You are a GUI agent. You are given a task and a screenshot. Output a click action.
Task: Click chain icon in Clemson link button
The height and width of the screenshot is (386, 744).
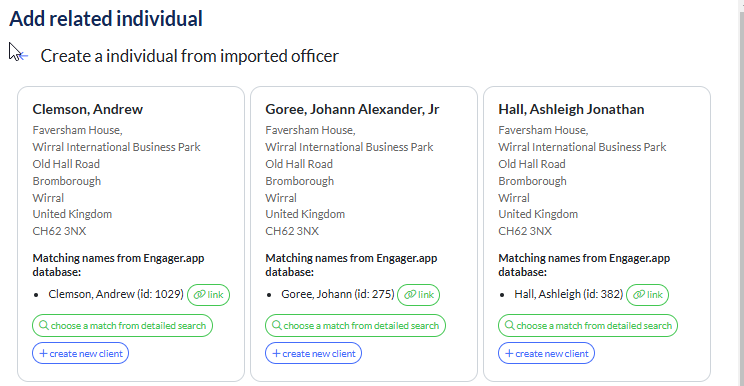(x=199, y=295)
